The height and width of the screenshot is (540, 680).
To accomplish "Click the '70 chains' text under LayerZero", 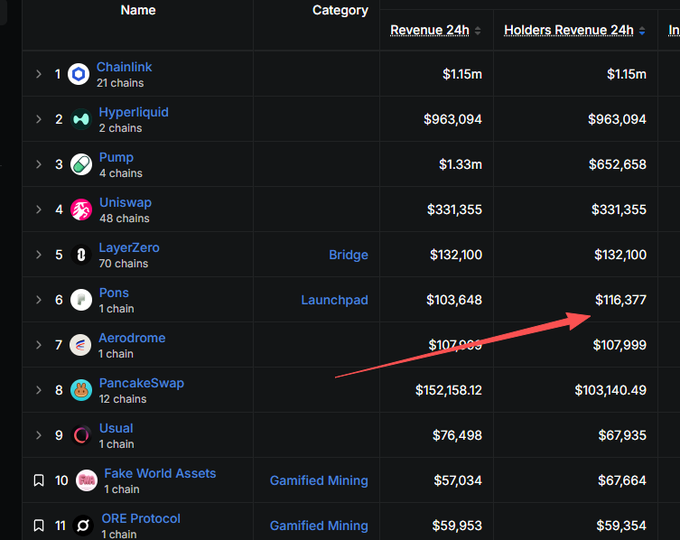I will (123, 263).
